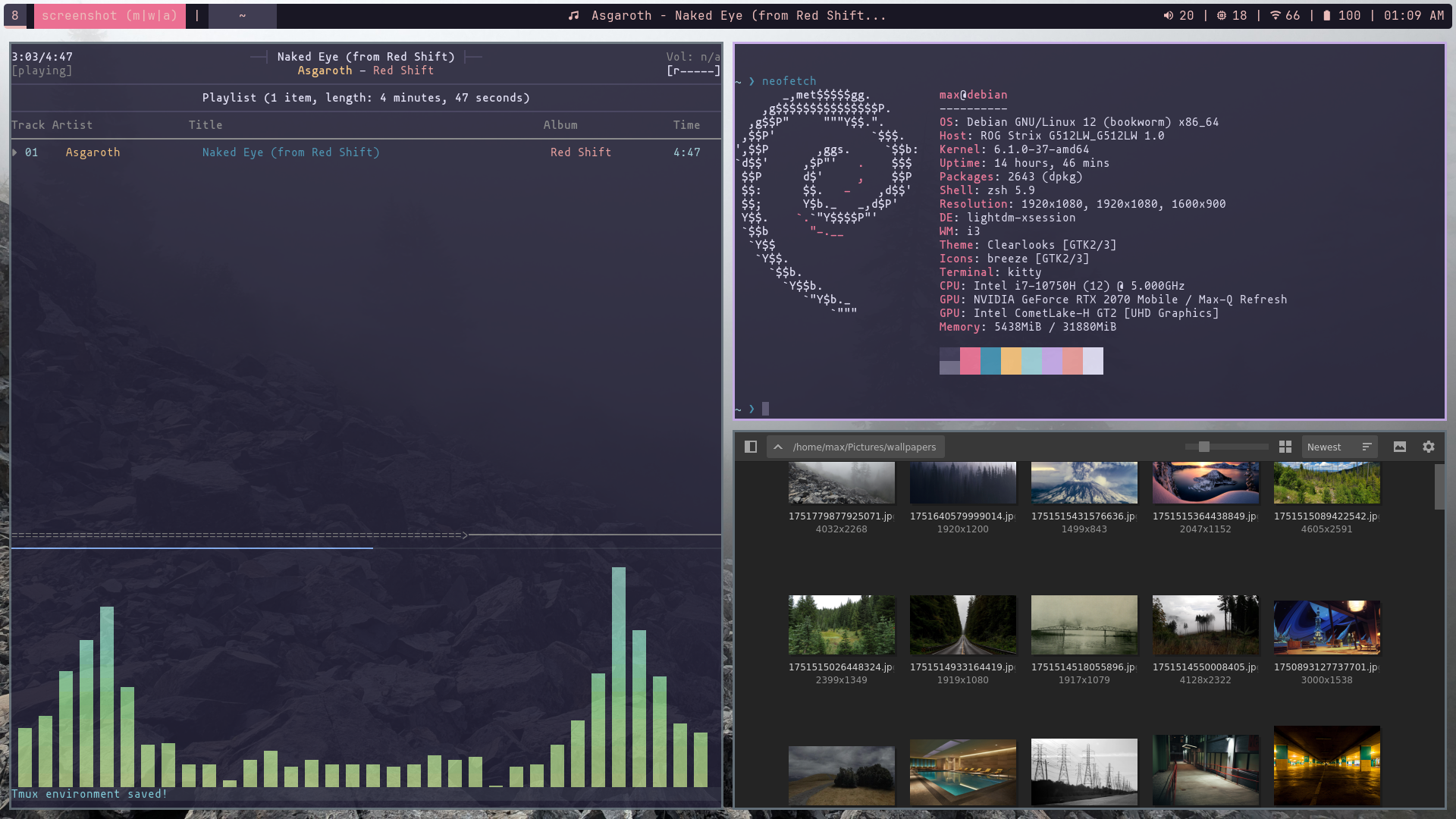Toggle the sidebar panel in wallpaper browser
Viewport: 1456px width, 819px height.
(x=751, y=447)
